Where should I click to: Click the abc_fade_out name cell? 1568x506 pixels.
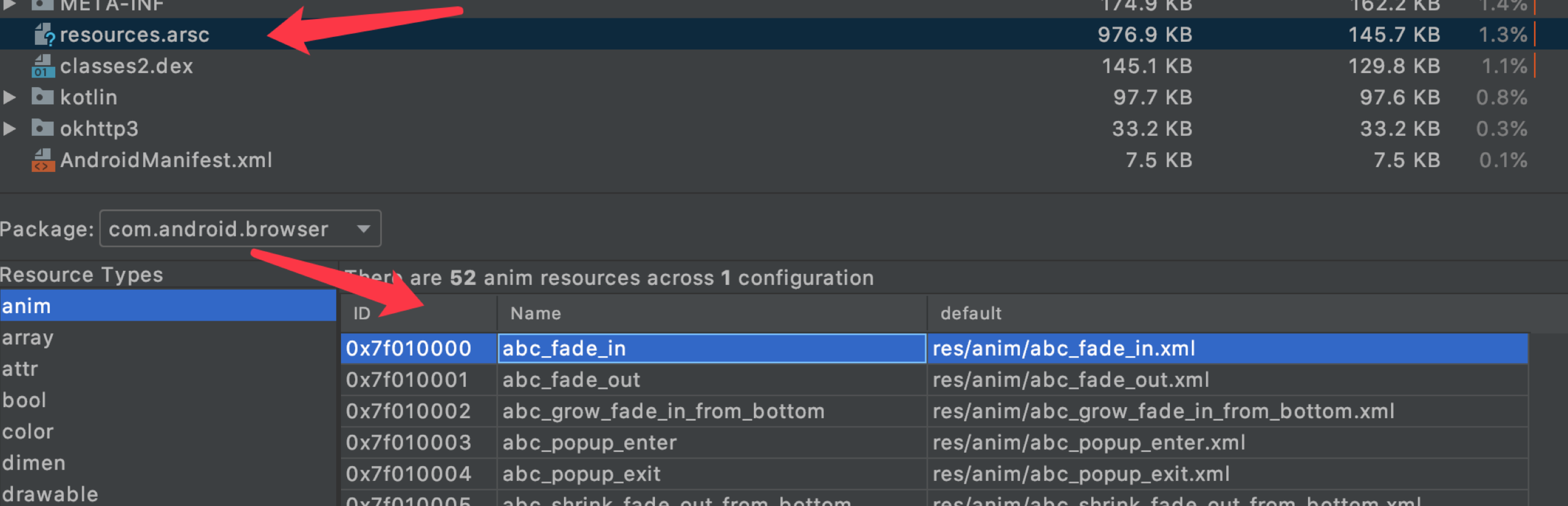pos(711,379)
